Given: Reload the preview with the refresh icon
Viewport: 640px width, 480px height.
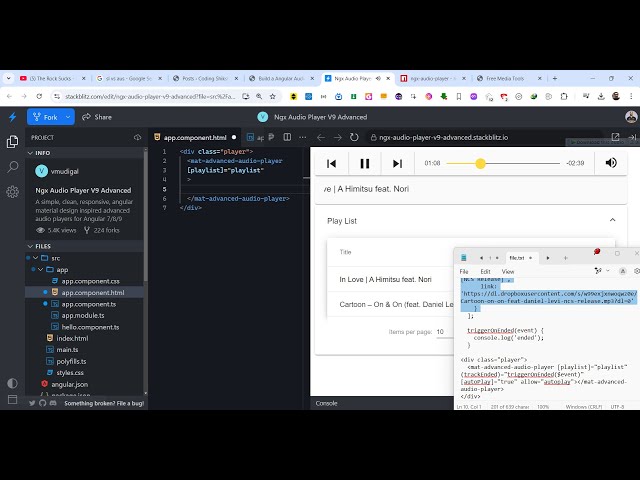Looking at the screenshot, I should click(355, 137).
